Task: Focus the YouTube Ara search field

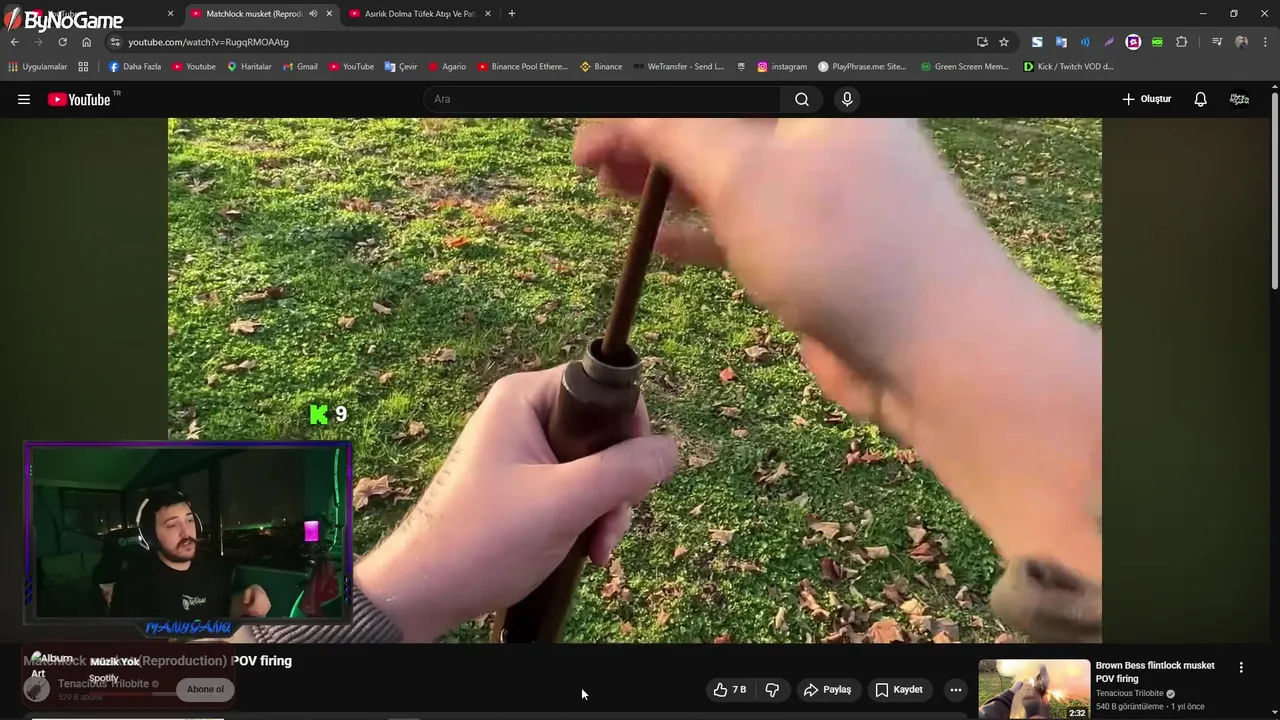Action: click(602, 99)
